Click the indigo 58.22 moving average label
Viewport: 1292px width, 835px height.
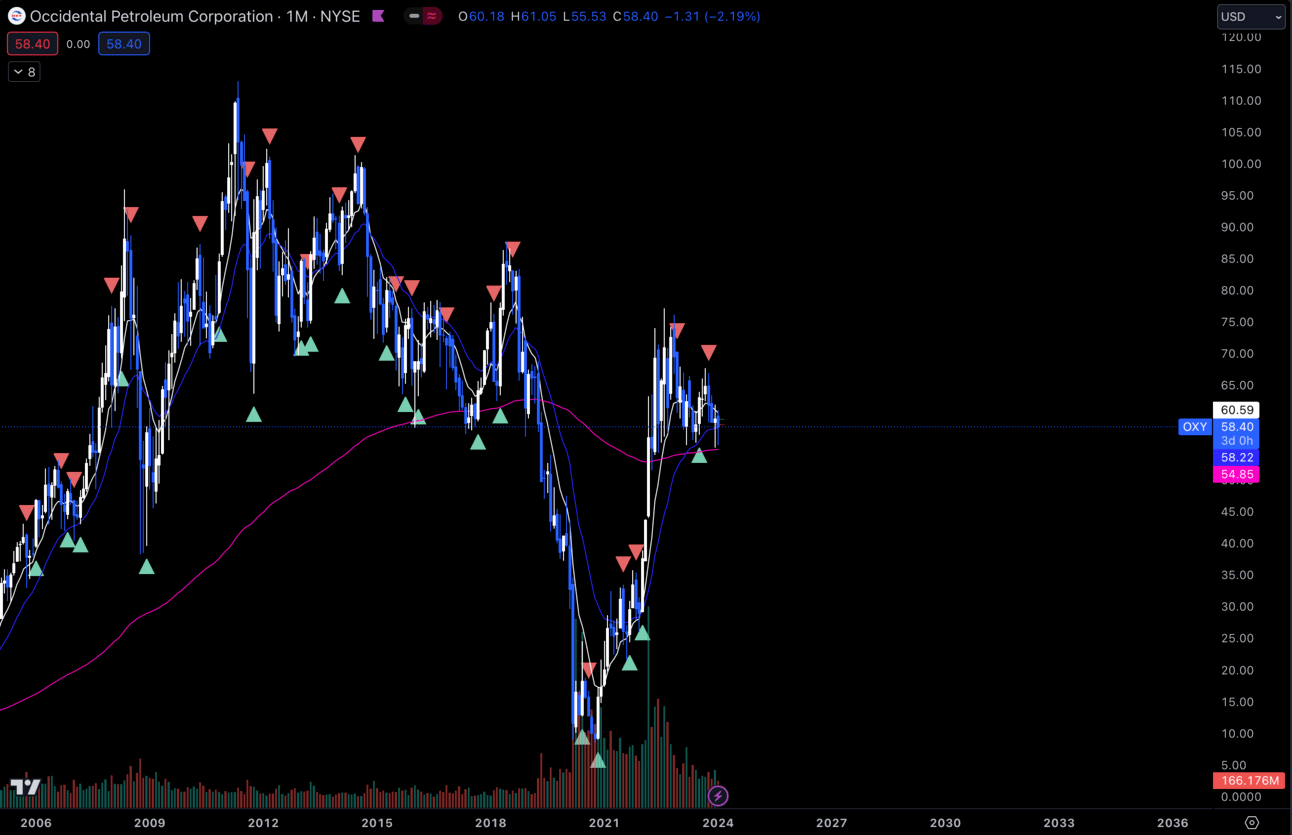click(x=1237, y=457)
